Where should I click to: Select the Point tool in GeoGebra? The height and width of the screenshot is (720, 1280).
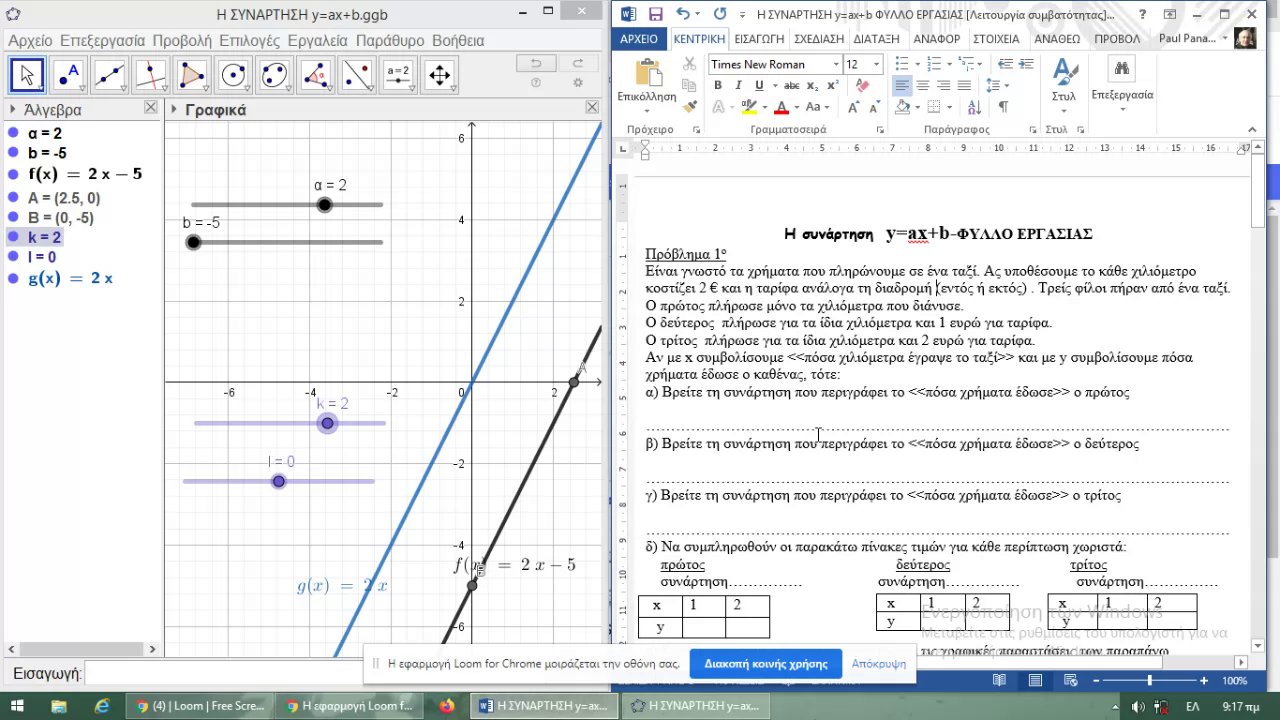click(68, 75)
